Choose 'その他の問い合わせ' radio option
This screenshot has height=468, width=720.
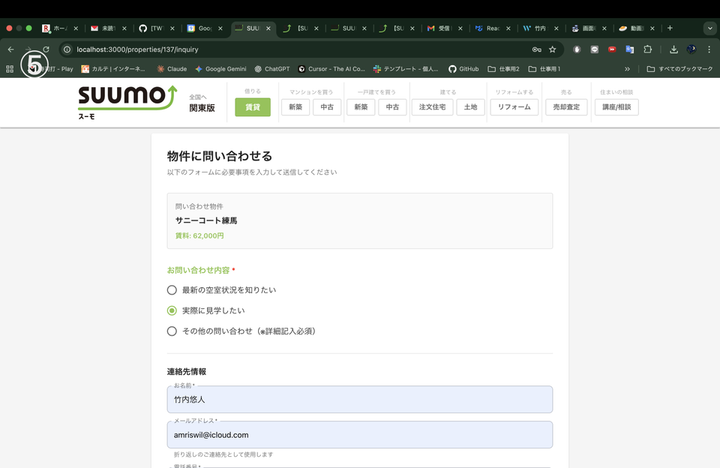(x=172, y=331)
